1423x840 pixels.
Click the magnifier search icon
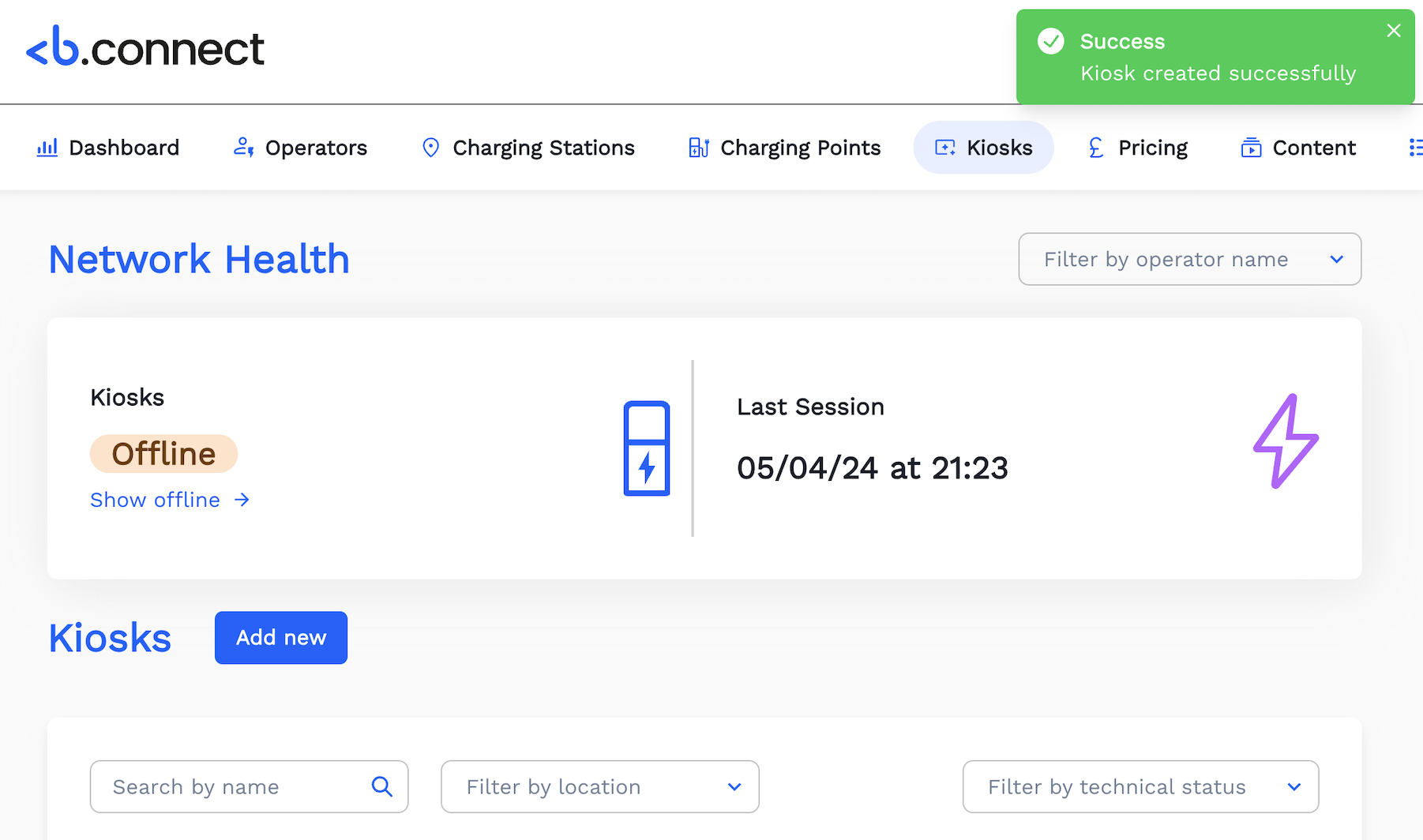(x=381, y=786)
